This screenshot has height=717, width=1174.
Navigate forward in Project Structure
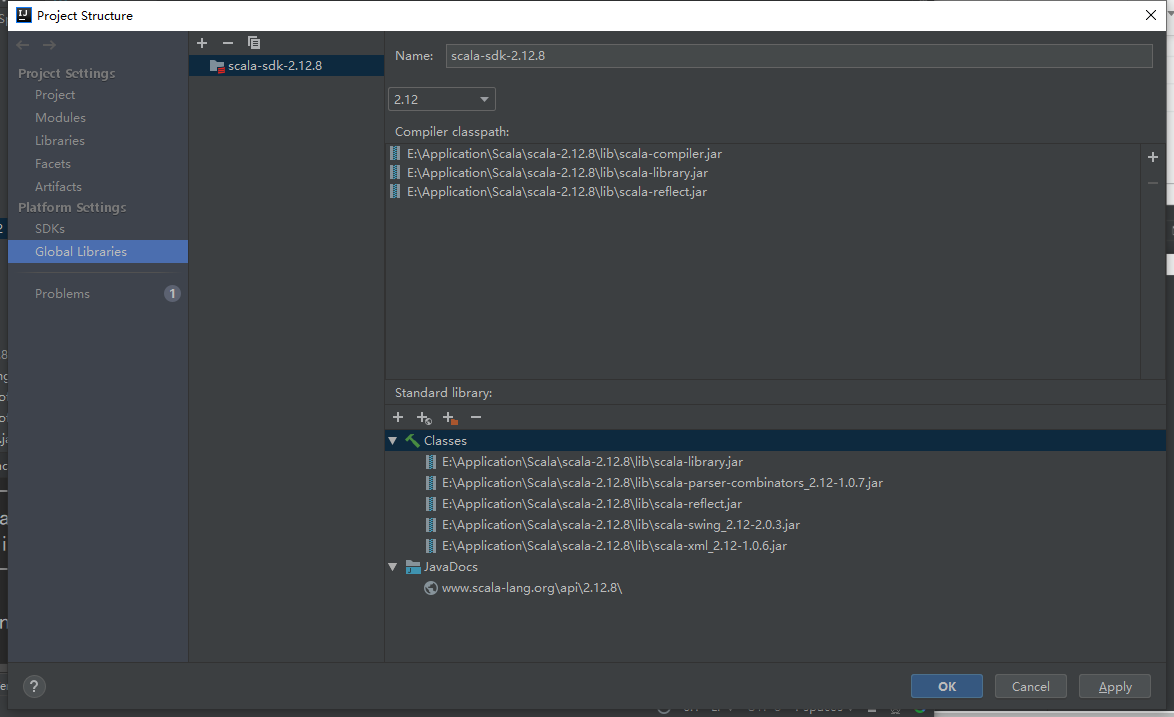pyautogui.click(x=49, y=45)
